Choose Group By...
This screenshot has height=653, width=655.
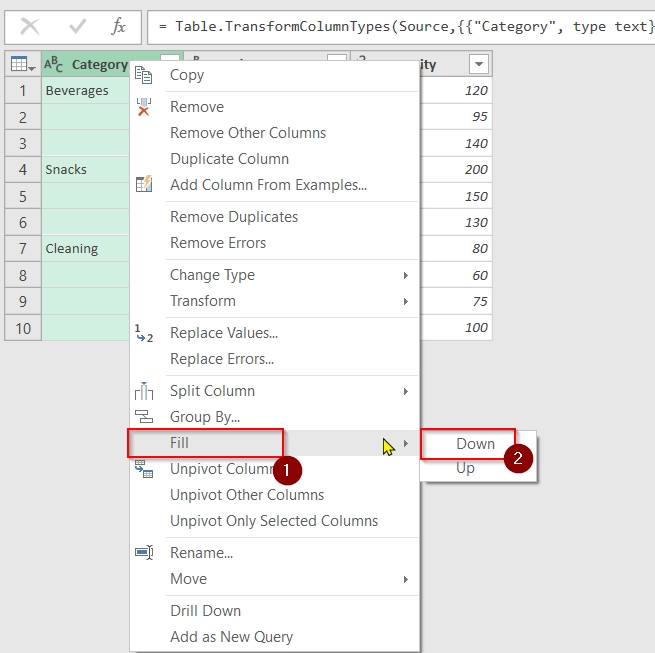pyautogui.click(x=205, y=417)
